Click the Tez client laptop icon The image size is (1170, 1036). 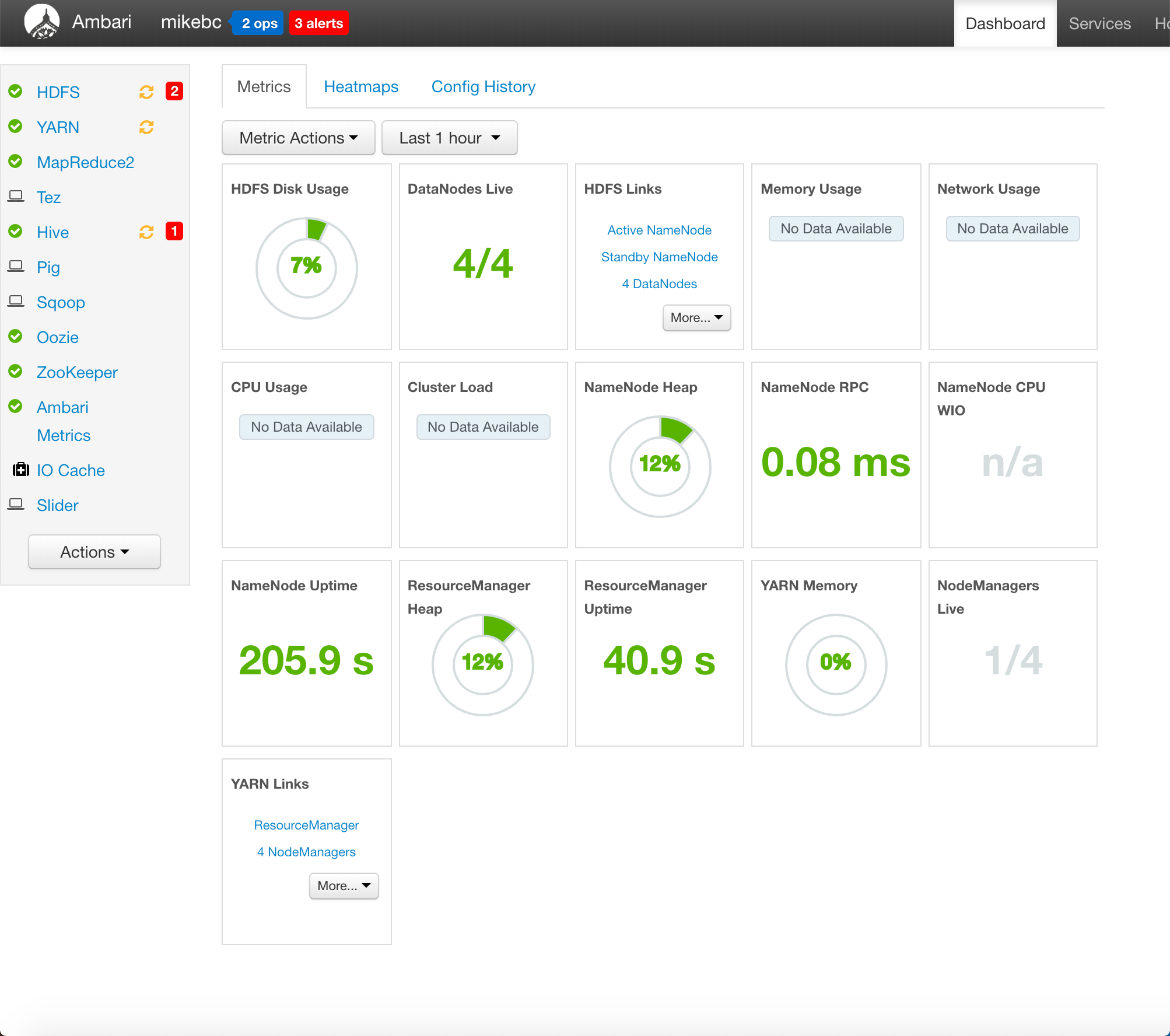coord(16,197)
